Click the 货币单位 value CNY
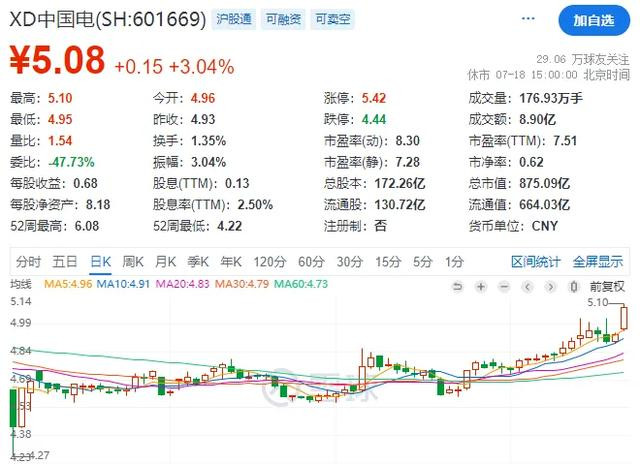Viewport: 640px width, 464px height. point(545,226)
